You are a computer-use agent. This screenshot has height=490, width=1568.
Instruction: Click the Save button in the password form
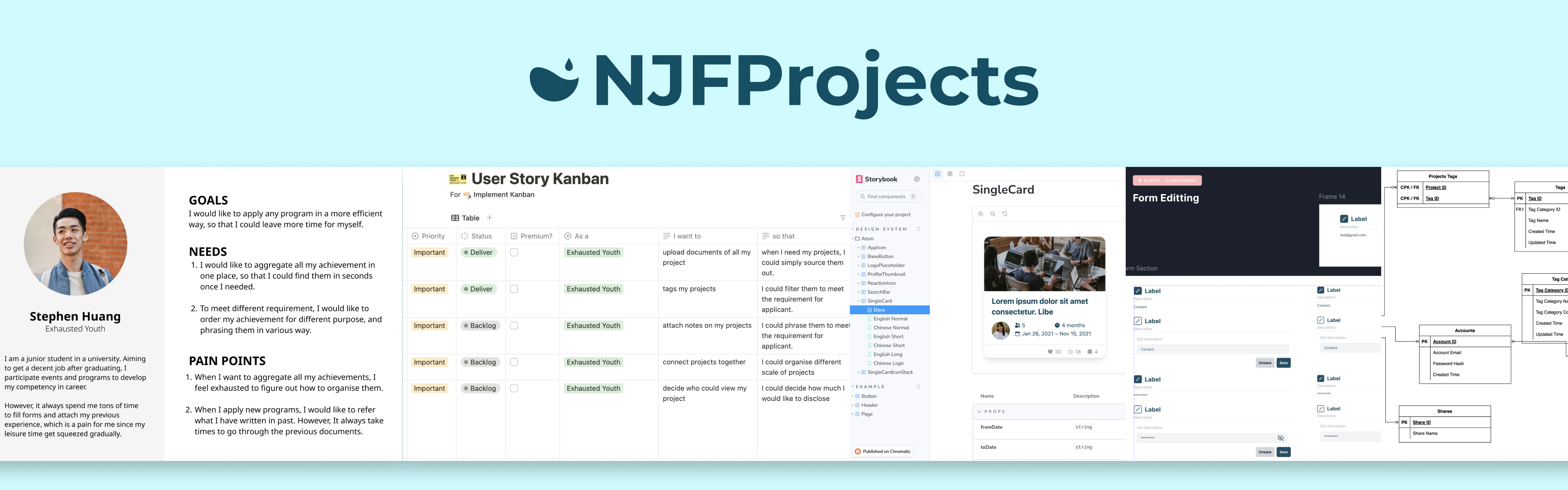click(1283, 452)
